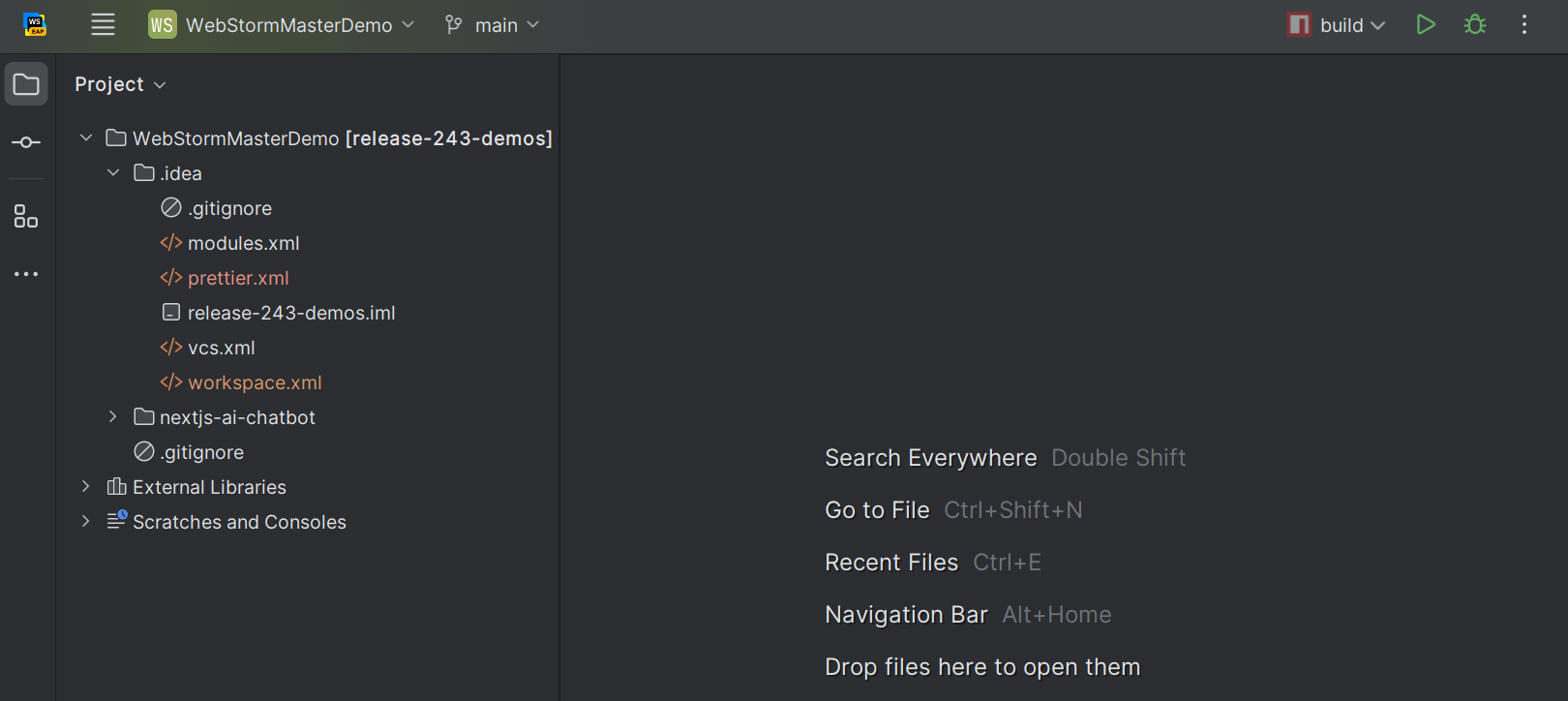
Task: Expand Scratches and Consoles node
Action: pyautogui.click(x=86, y=522)
